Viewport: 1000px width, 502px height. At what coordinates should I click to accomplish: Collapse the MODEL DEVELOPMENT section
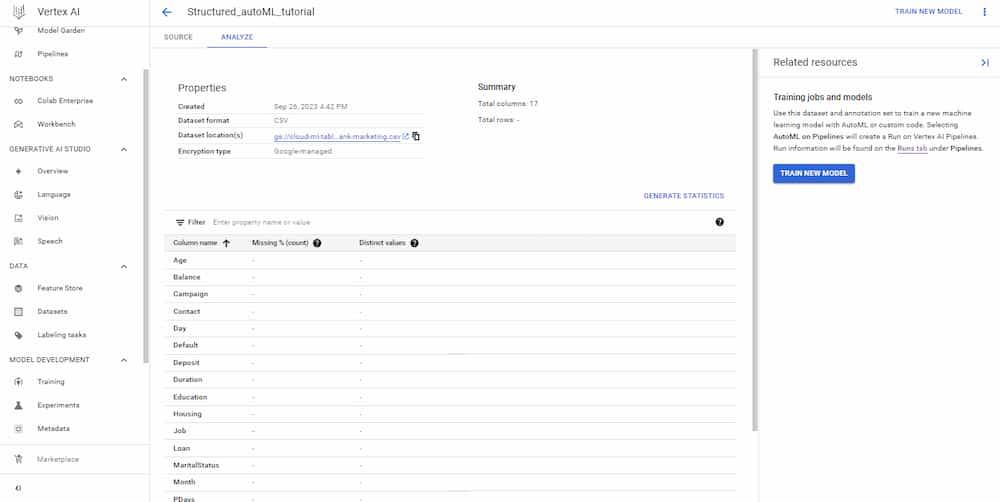[124, 360]
